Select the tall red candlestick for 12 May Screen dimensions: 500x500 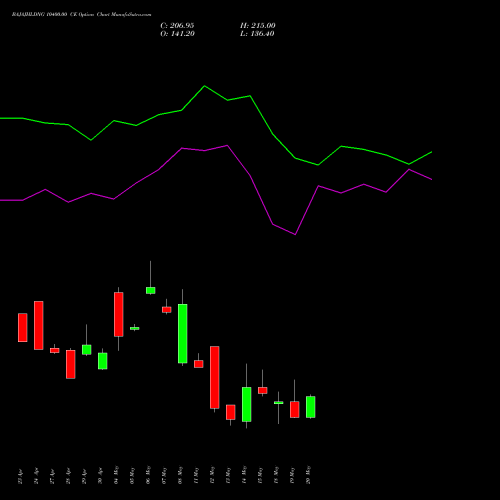[215, 377]
